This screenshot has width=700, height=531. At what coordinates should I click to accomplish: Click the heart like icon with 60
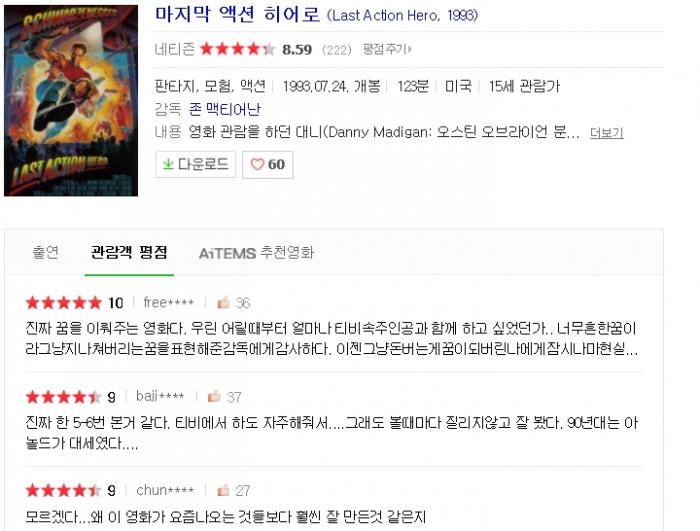pyautogui.click(x=257, y=164)
